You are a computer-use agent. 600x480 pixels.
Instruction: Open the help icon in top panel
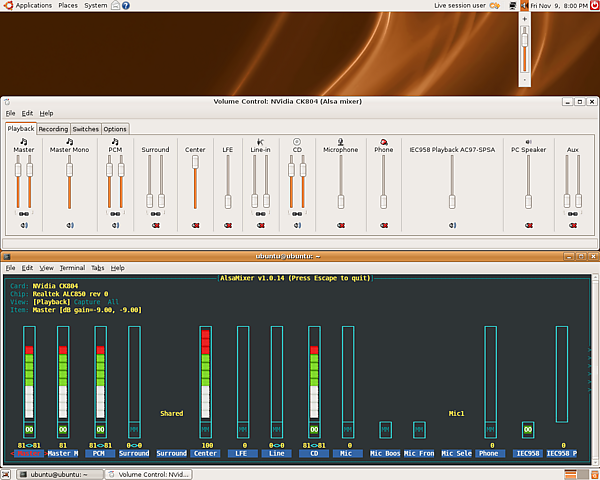(125, 6)
